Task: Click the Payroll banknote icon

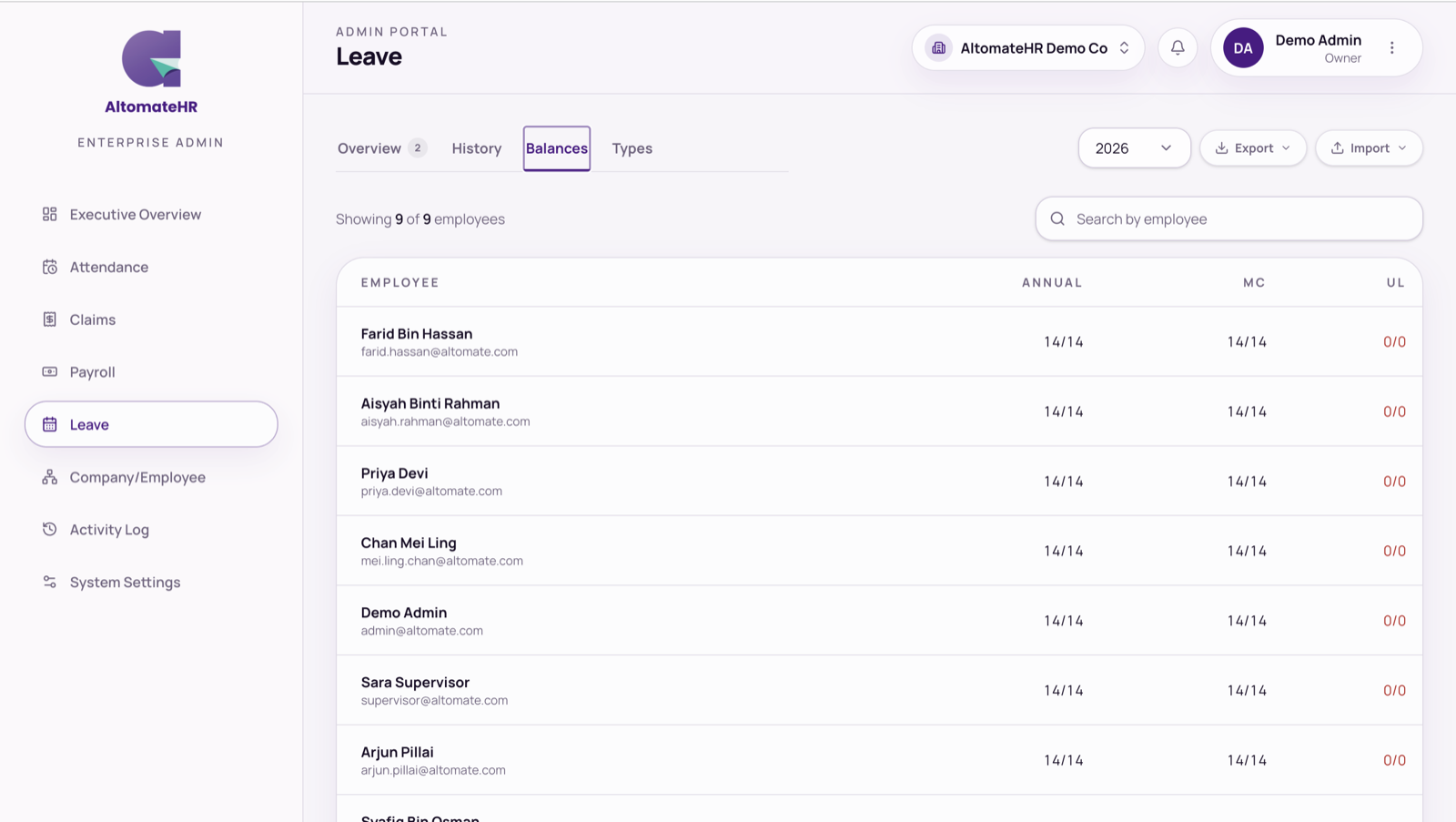Action: 50,371
